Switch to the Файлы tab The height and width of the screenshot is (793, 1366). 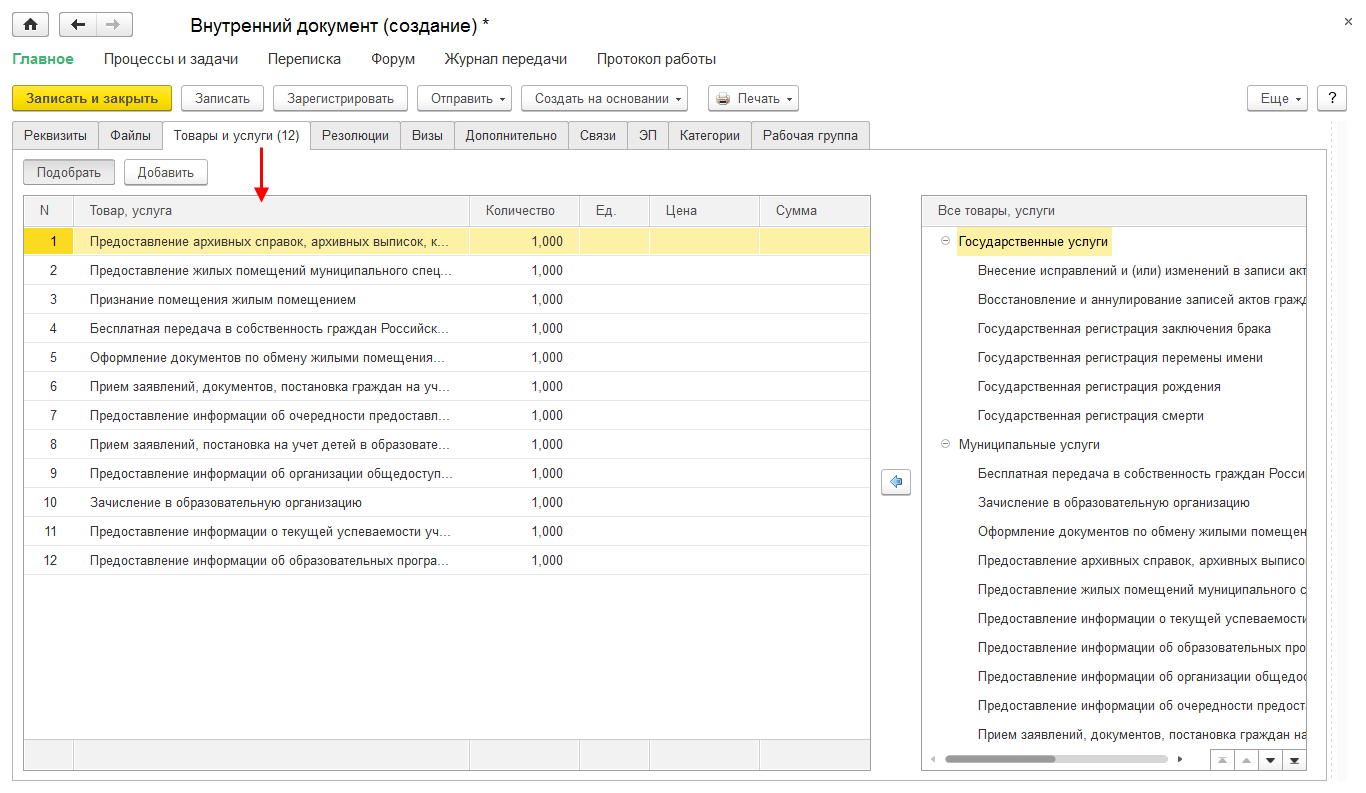click(x=130, y=136)
